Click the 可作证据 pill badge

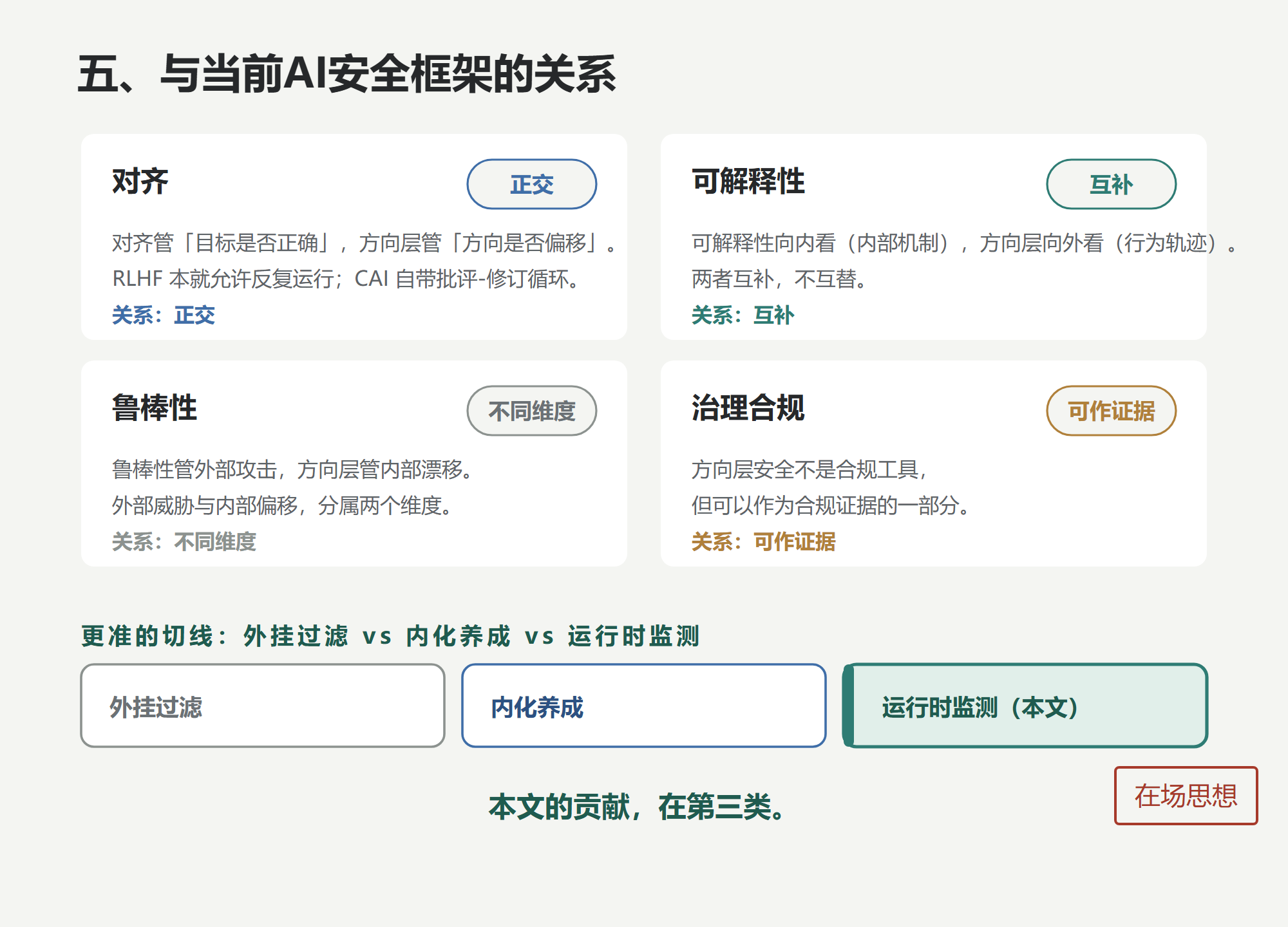[1112, 411]
